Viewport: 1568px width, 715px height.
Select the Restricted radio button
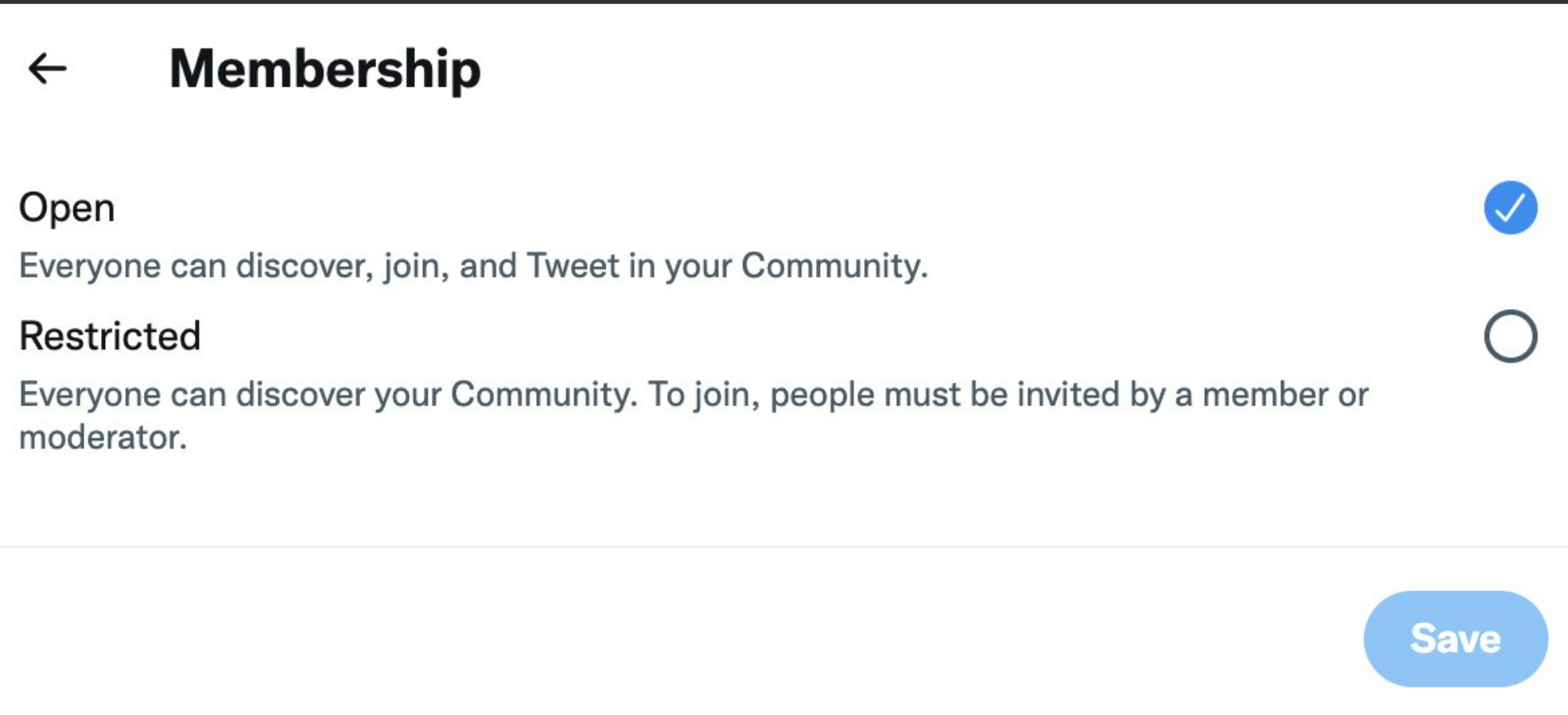pyautogui.click(x=1510, y=336)
